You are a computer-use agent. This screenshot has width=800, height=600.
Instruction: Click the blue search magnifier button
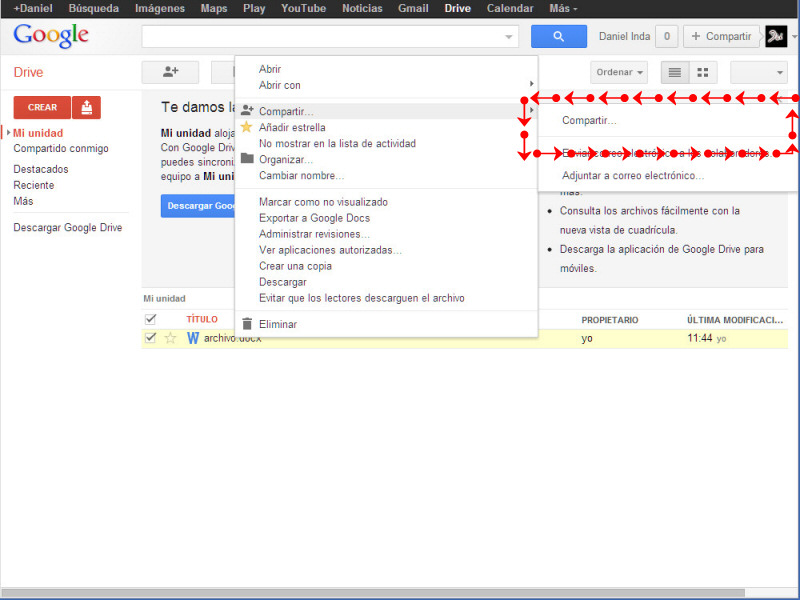559,36
